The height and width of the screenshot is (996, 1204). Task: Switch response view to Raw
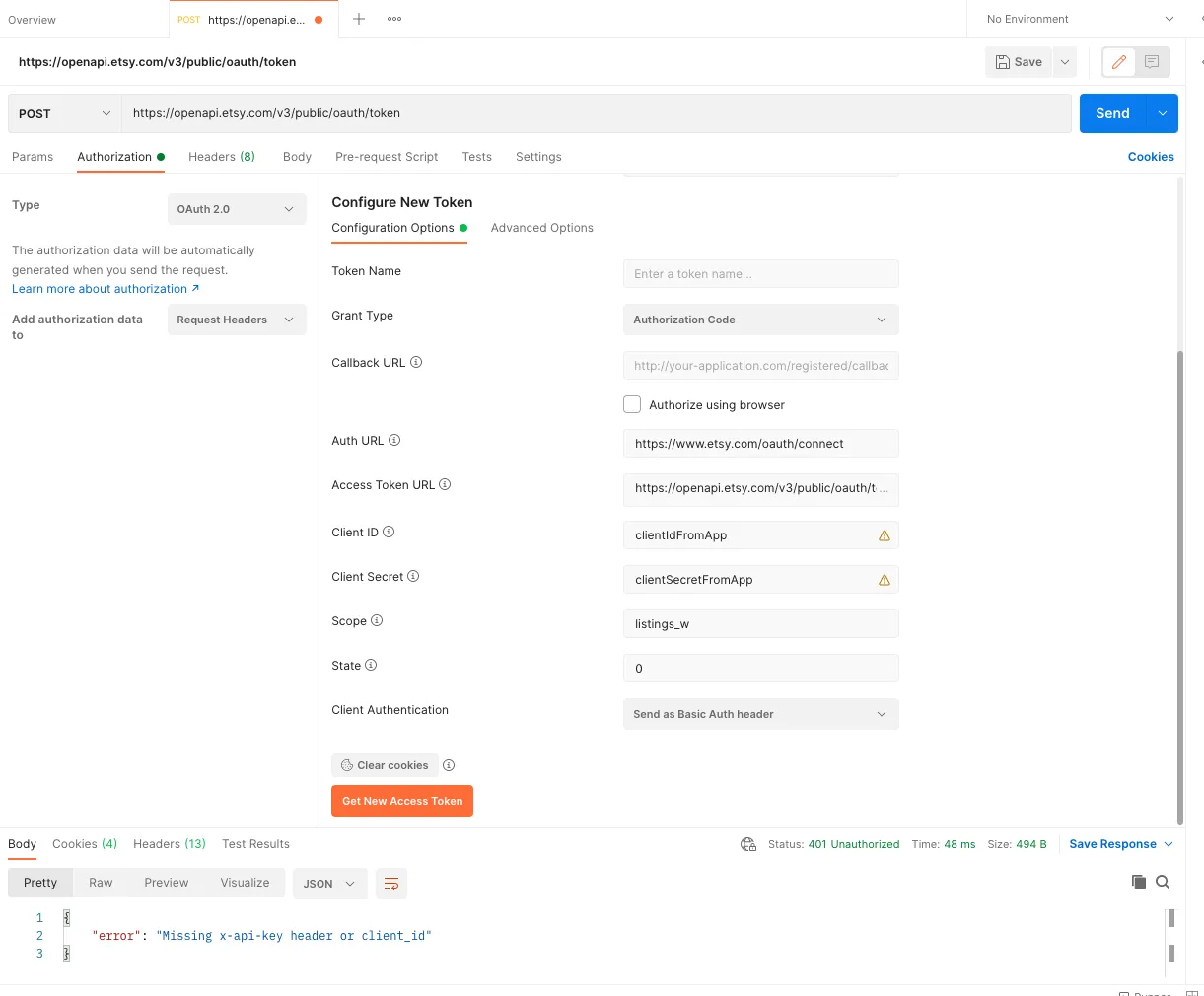(101, 883)
